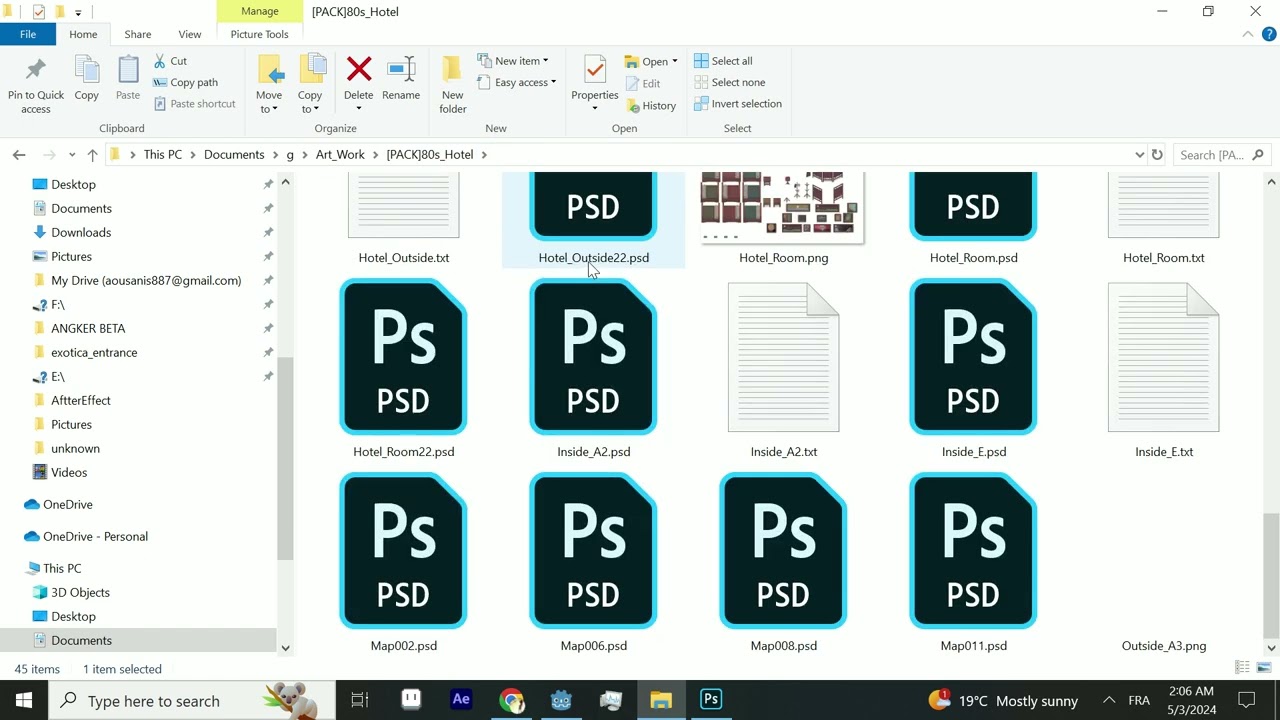
Task: Create a New folder
Action: click(453, 84)
